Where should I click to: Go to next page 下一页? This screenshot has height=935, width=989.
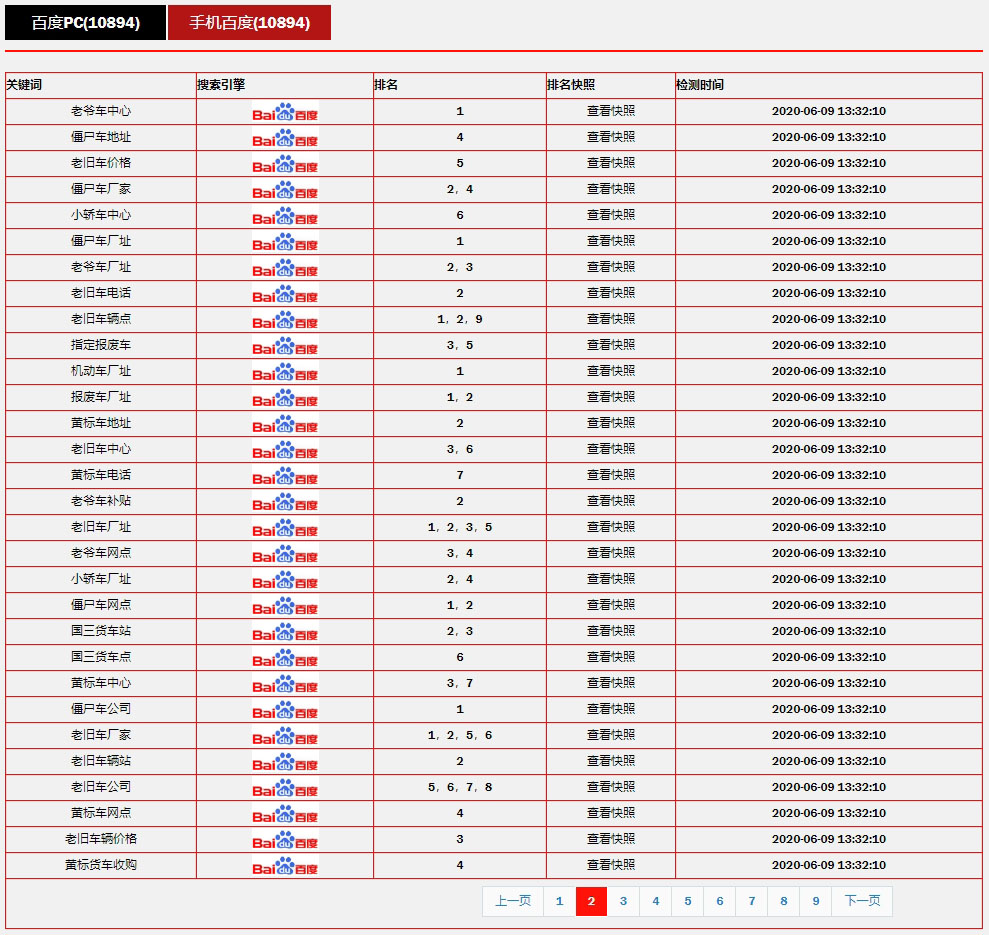tap(862, 901)
